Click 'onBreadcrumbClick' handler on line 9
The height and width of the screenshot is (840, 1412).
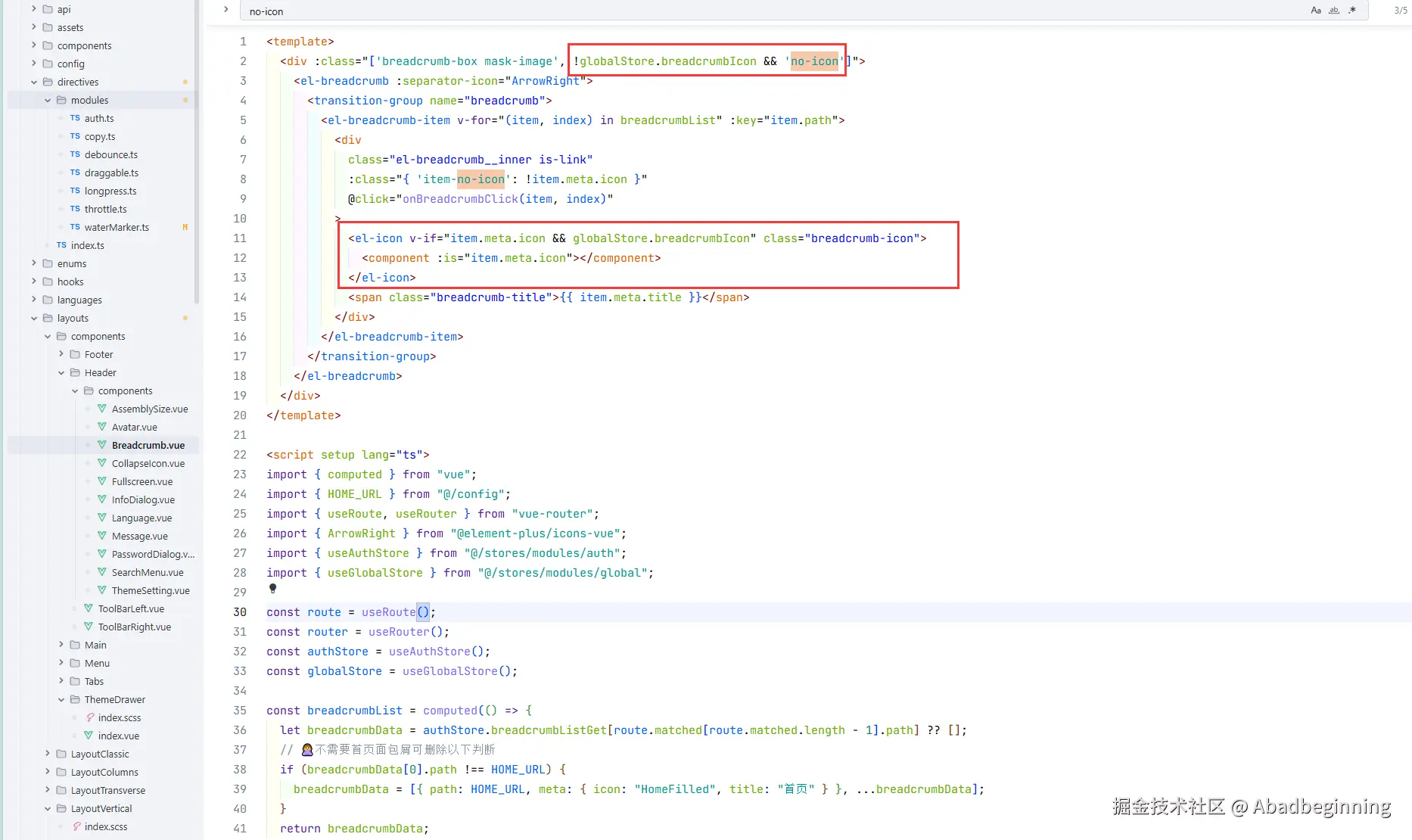click(460, 199)
